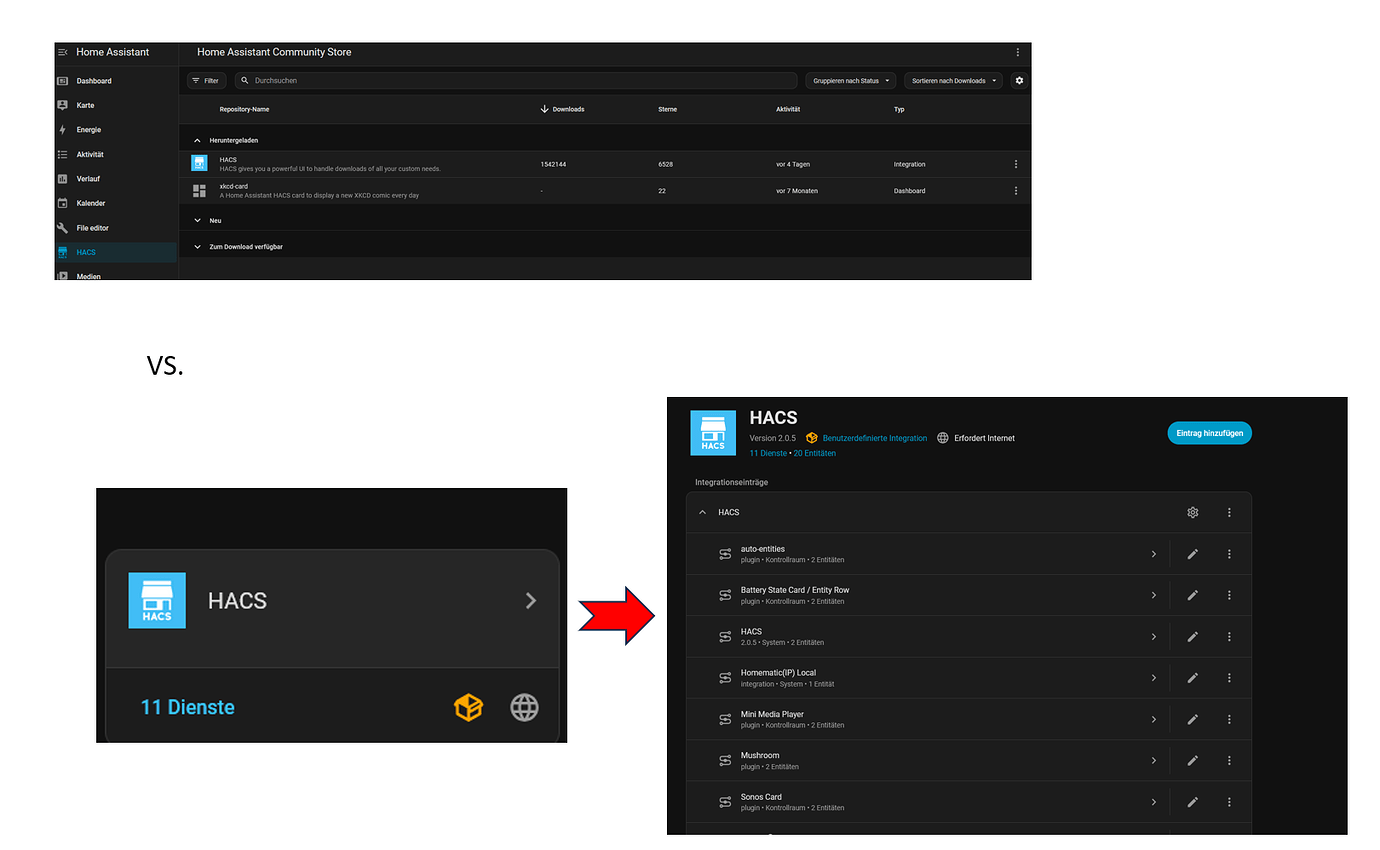
Task: Collapse the sidebar with the hamburger toggle
Action: point(62,52)
